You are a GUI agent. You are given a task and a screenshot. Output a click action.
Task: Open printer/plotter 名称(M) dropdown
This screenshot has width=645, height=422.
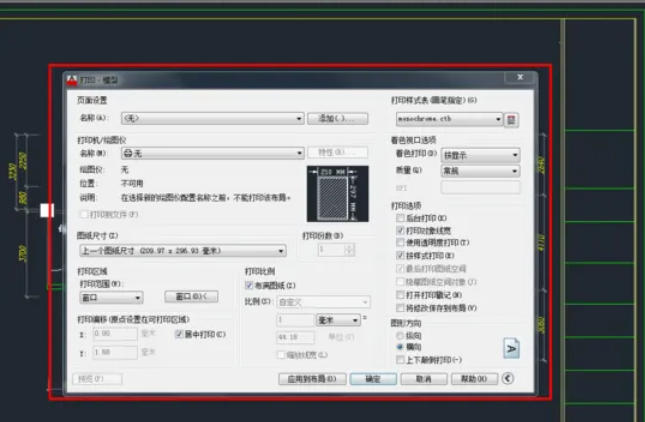[212, 153]
